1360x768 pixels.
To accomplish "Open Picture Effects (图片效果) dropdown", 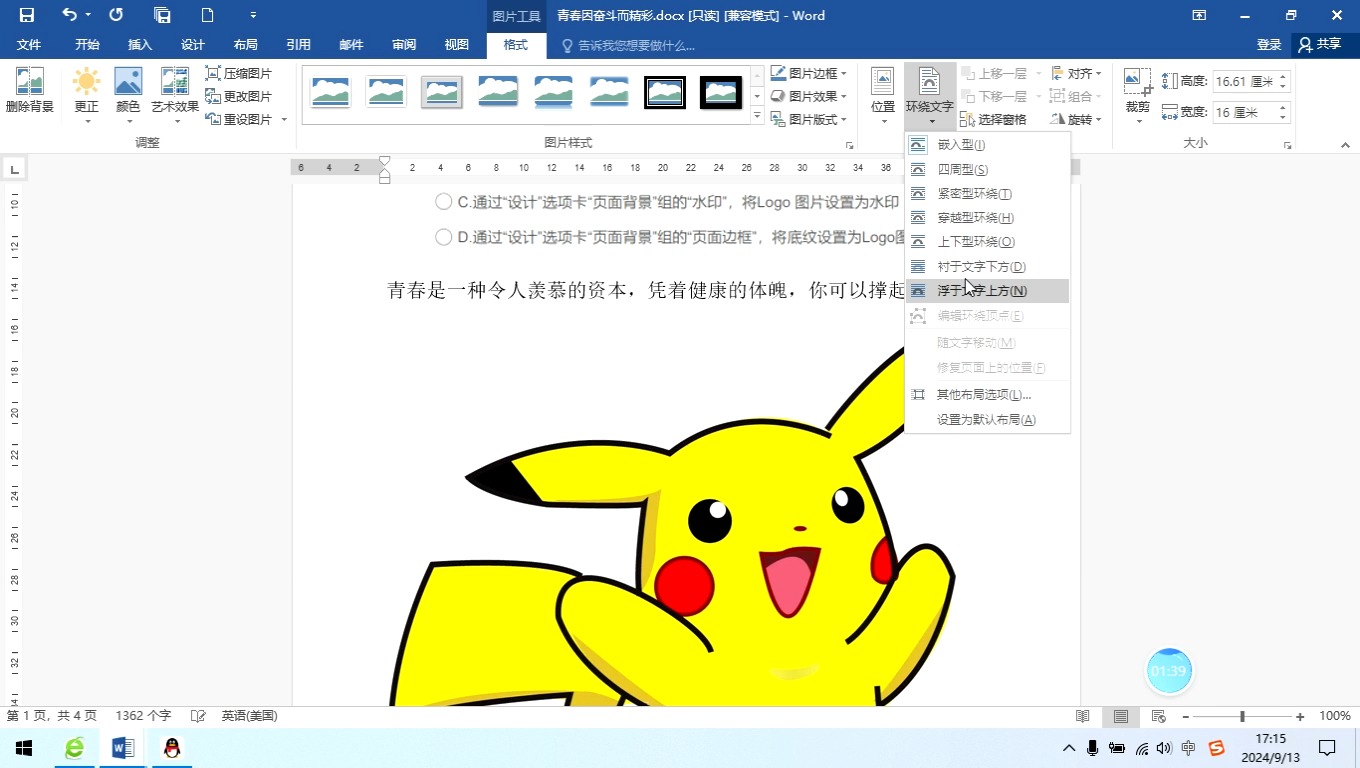I will click(808, 96).
